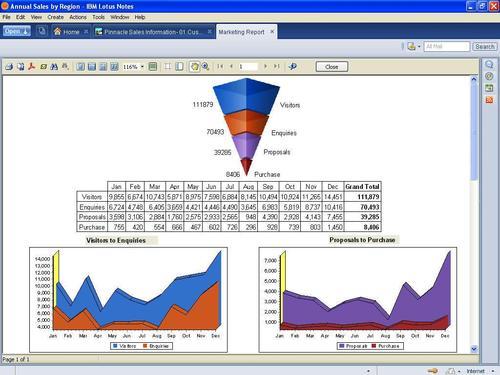Viewport: 500px width, 375px height.
Task: Export report with red PDF icon
Action: [x=32, y=67]
